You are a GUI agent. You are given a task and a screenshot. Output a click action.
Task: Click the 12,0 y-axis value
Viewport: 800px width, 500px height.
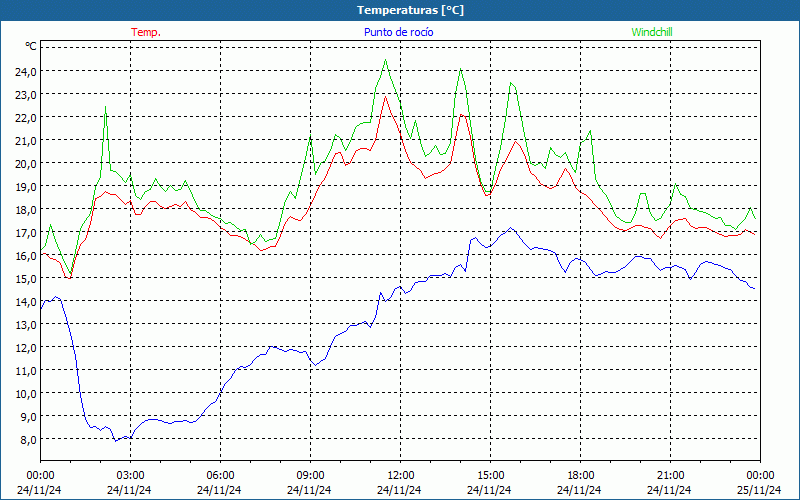tap(26, 347)
